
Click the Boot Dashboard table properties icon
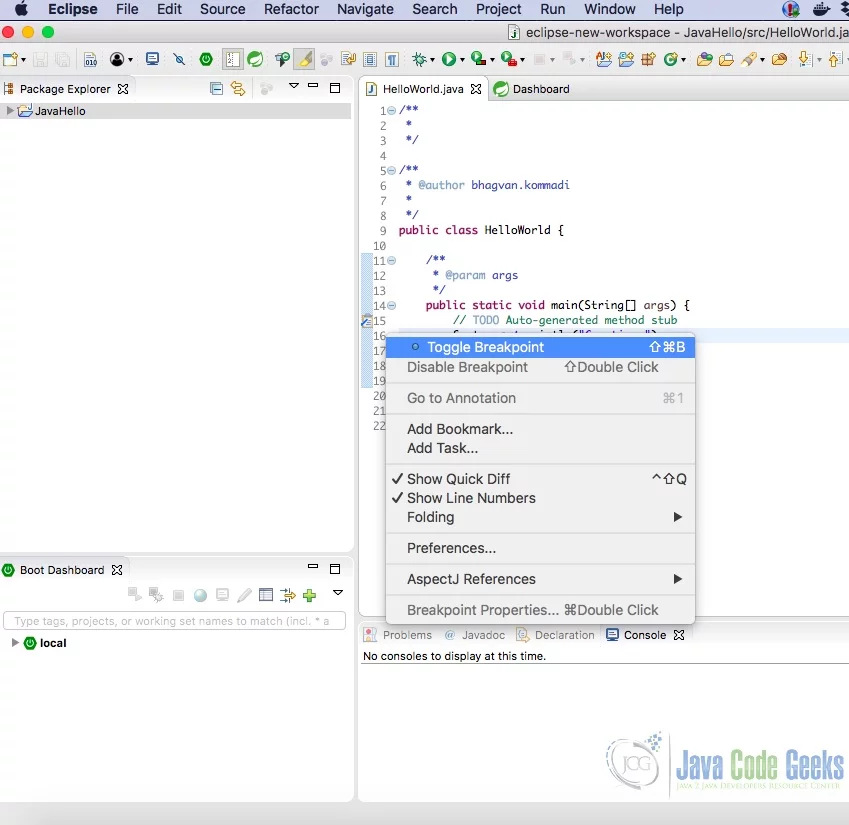tap(266, 595)
